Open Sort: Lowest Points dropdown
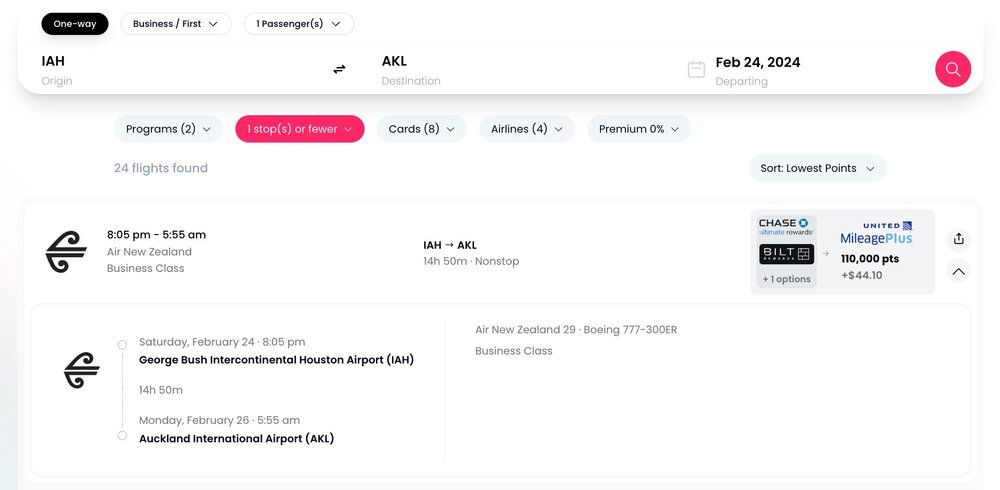Viewport: 1000px width, 490px height. [817, 168]
